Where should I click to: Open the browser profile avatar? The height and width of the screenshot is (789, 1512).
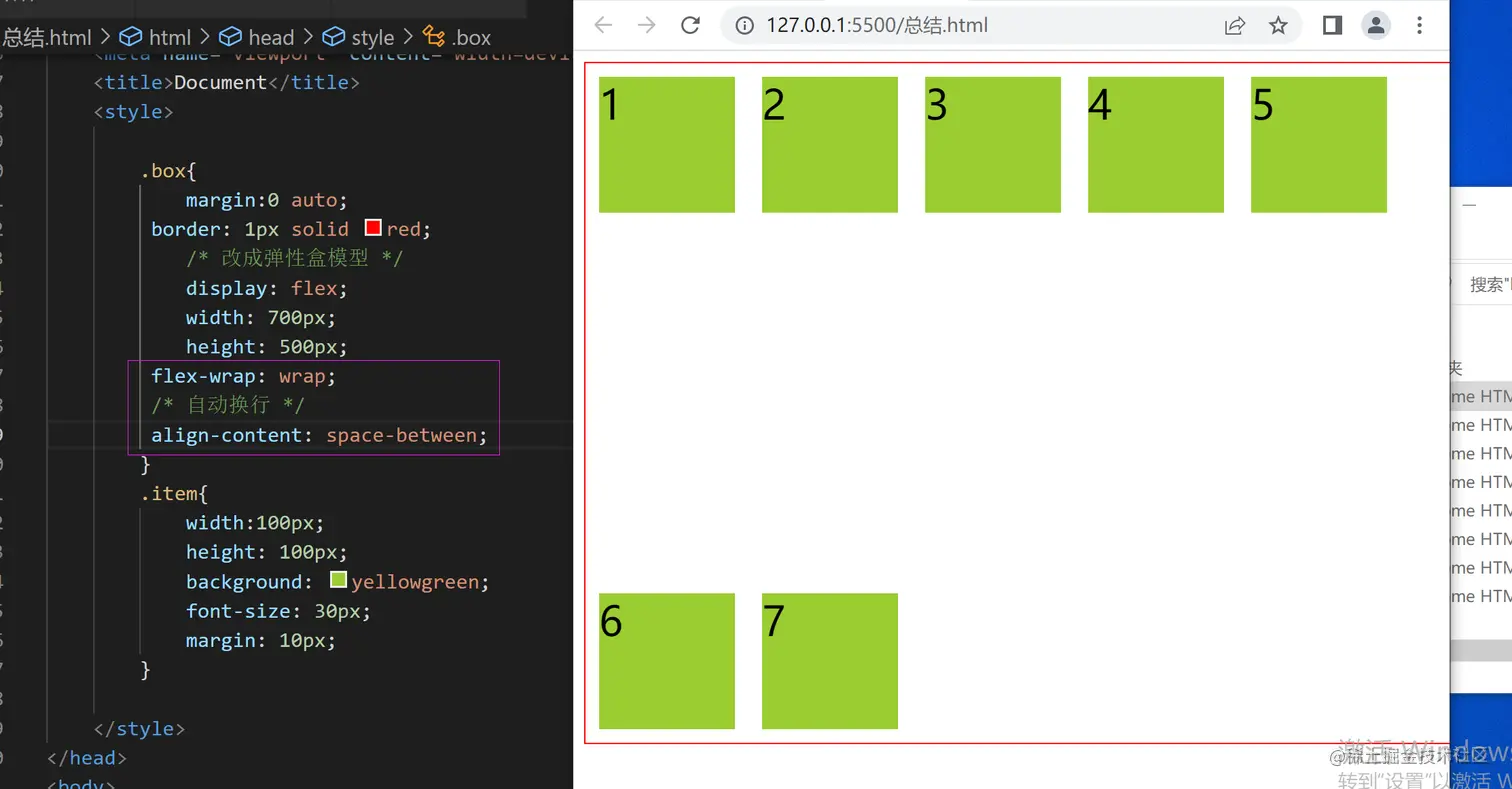(x=1376, y=26)
